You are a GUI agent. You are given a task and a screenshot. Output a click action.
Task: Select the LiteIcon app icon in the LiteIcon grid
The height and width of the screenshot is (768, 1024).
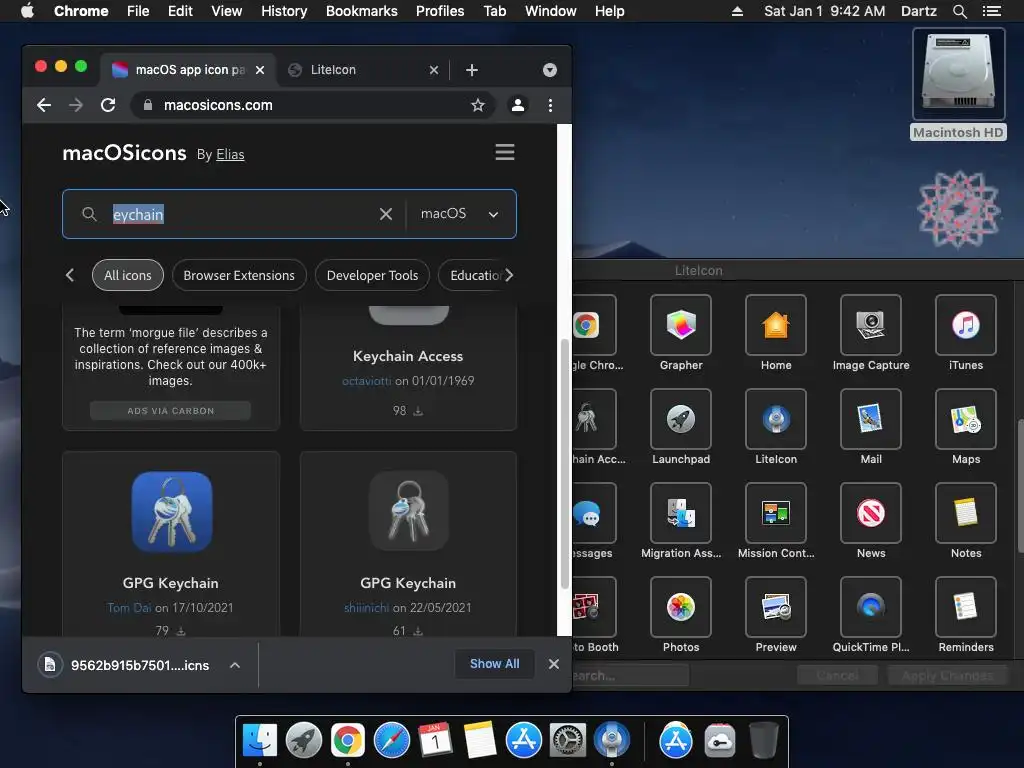coord(776,419)
